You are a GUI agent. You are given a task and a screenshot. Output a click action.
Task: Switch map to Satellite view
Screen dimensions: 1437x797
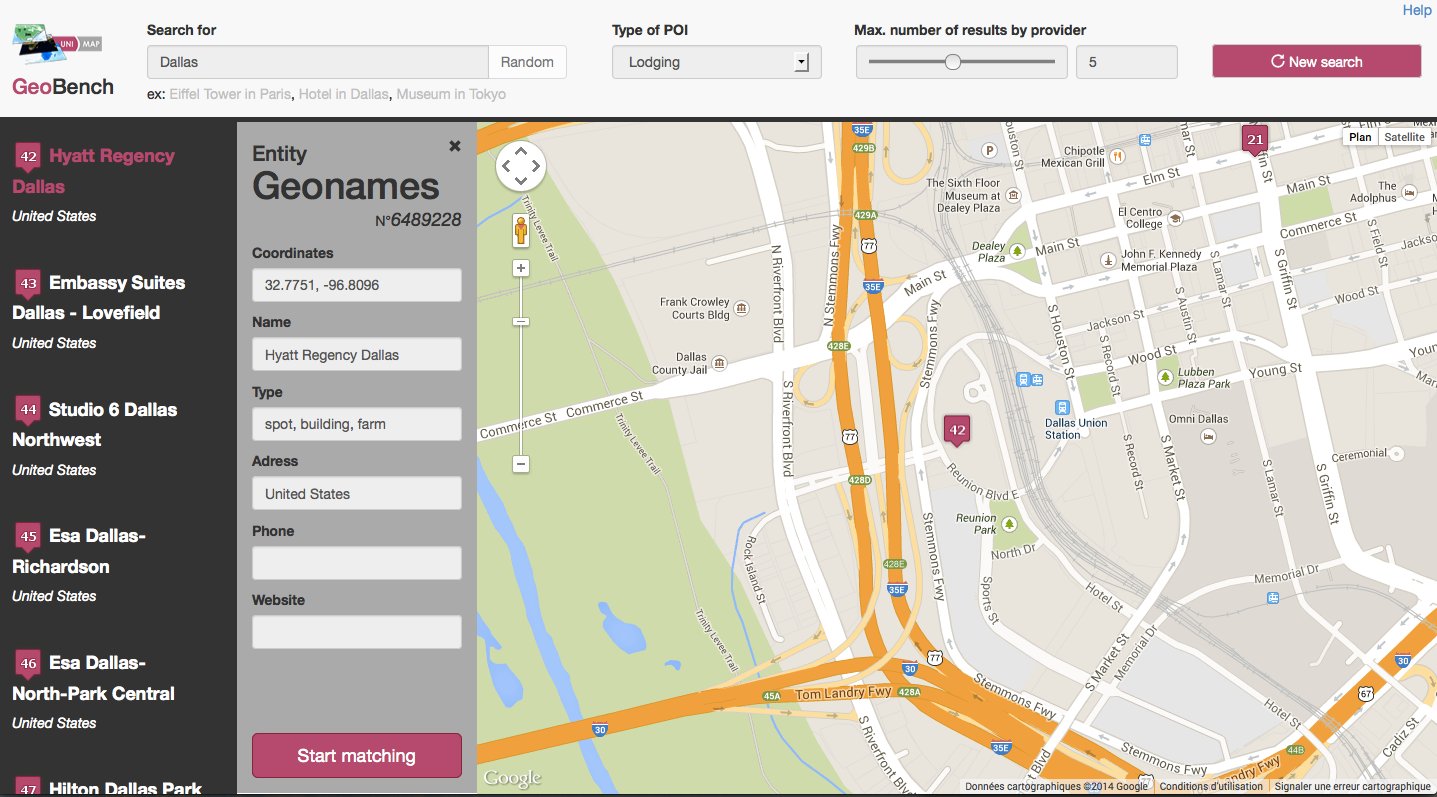(x=1405, y=137)
